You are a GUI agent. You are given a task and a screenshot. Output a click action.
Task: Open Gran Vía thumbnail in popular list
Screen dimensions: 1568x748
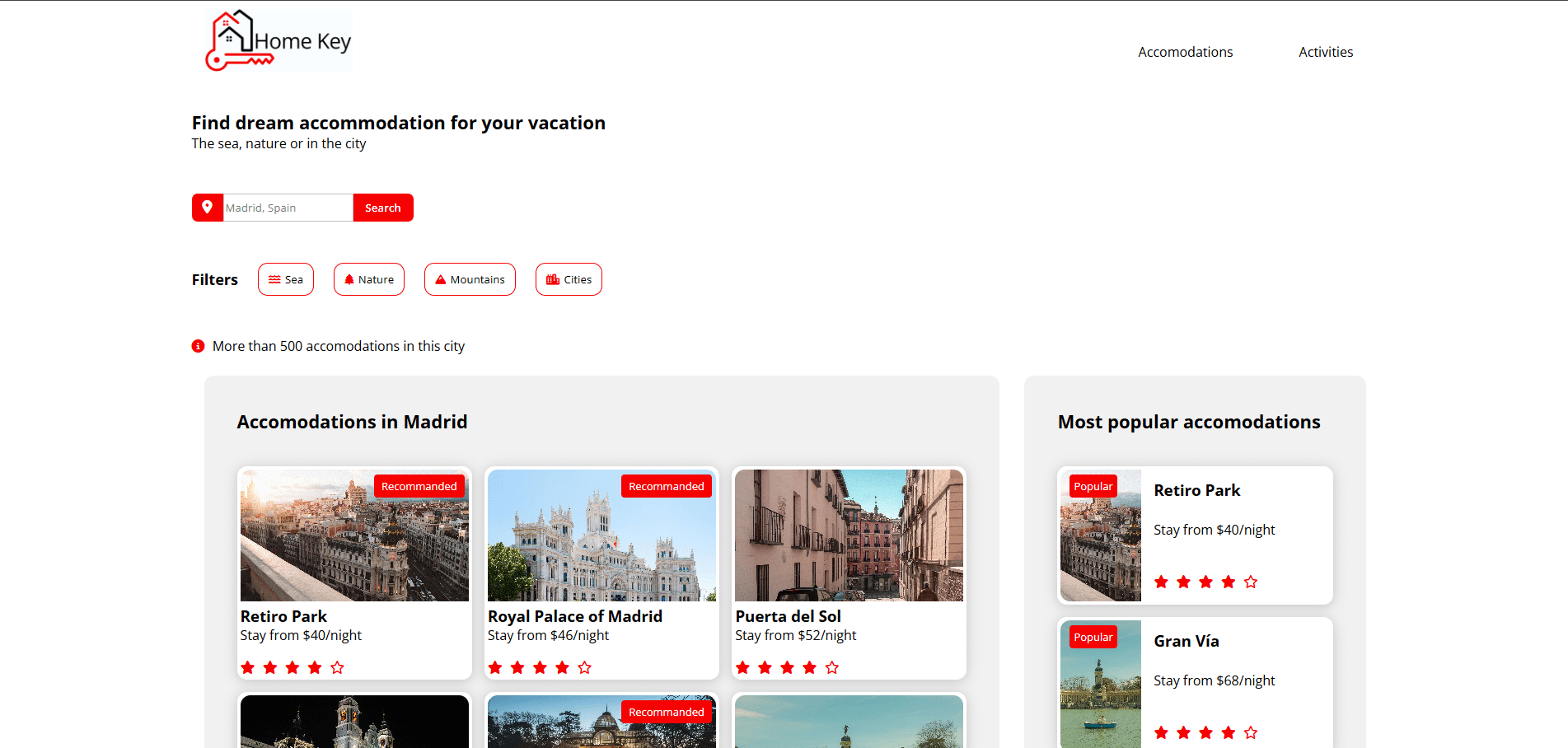click(1101, 685)
